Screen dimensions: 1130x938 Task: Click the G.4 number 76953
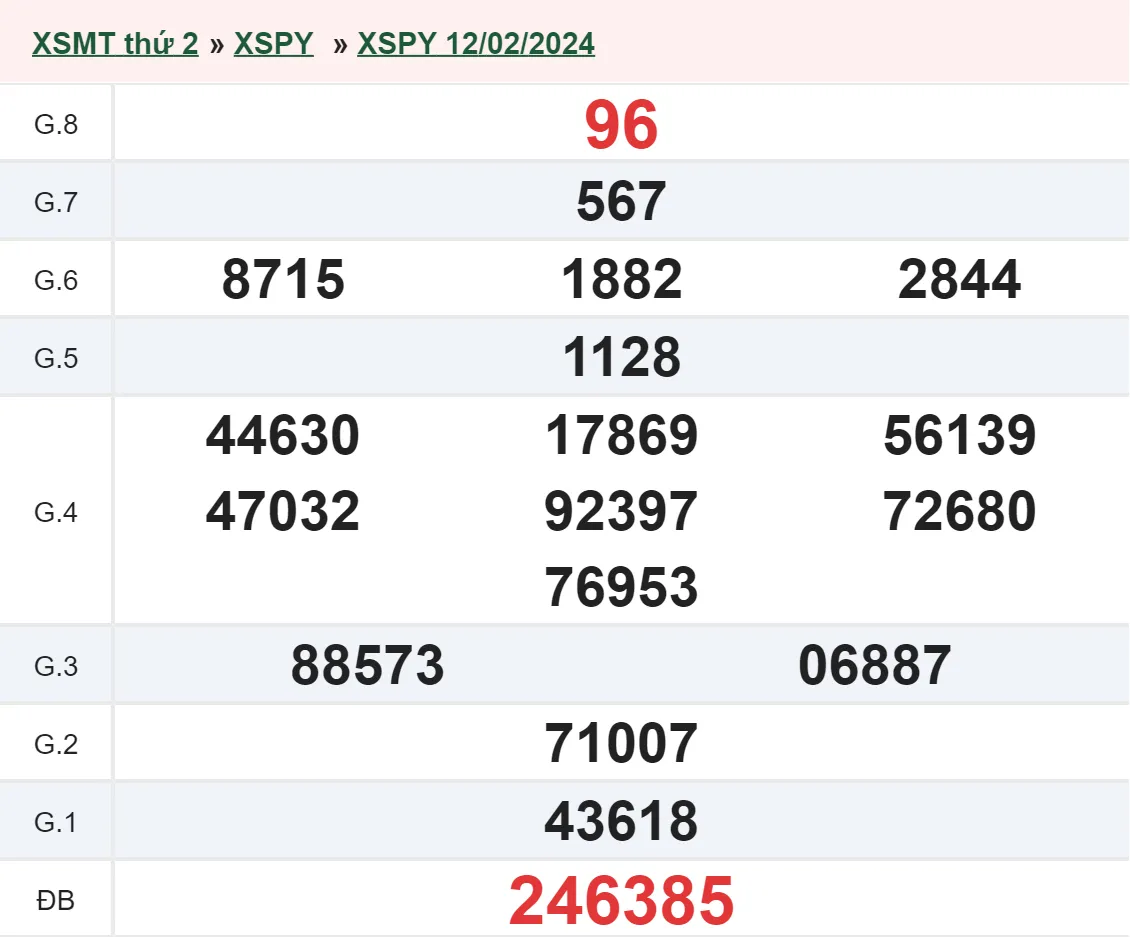(621, 586)
